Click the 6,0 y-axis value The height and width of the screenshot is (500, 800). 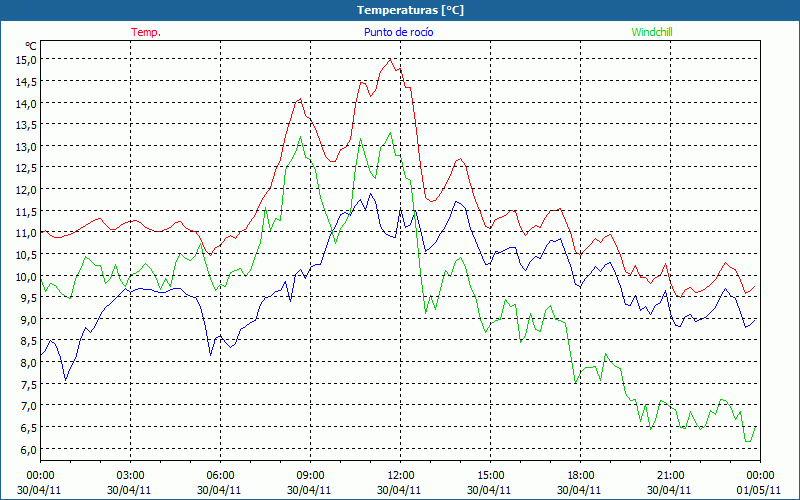(x=28, y=449)
